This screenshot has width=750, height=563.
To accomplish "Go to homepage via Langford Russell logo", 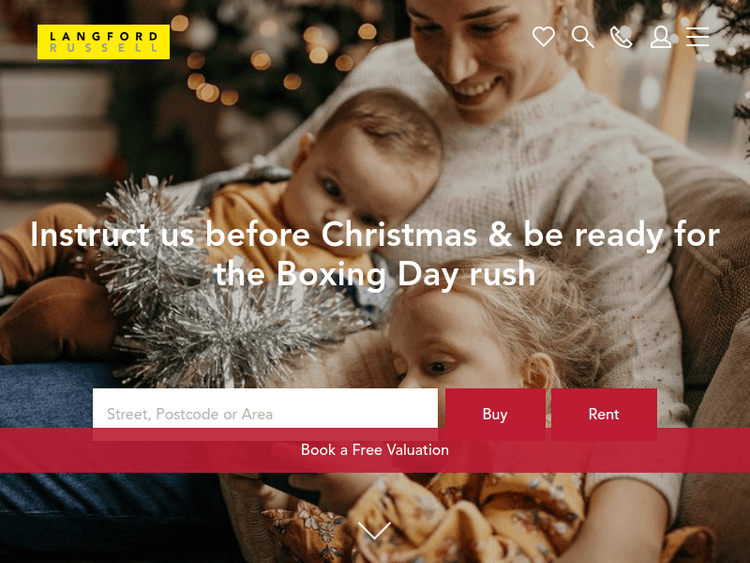I will 103,42.
